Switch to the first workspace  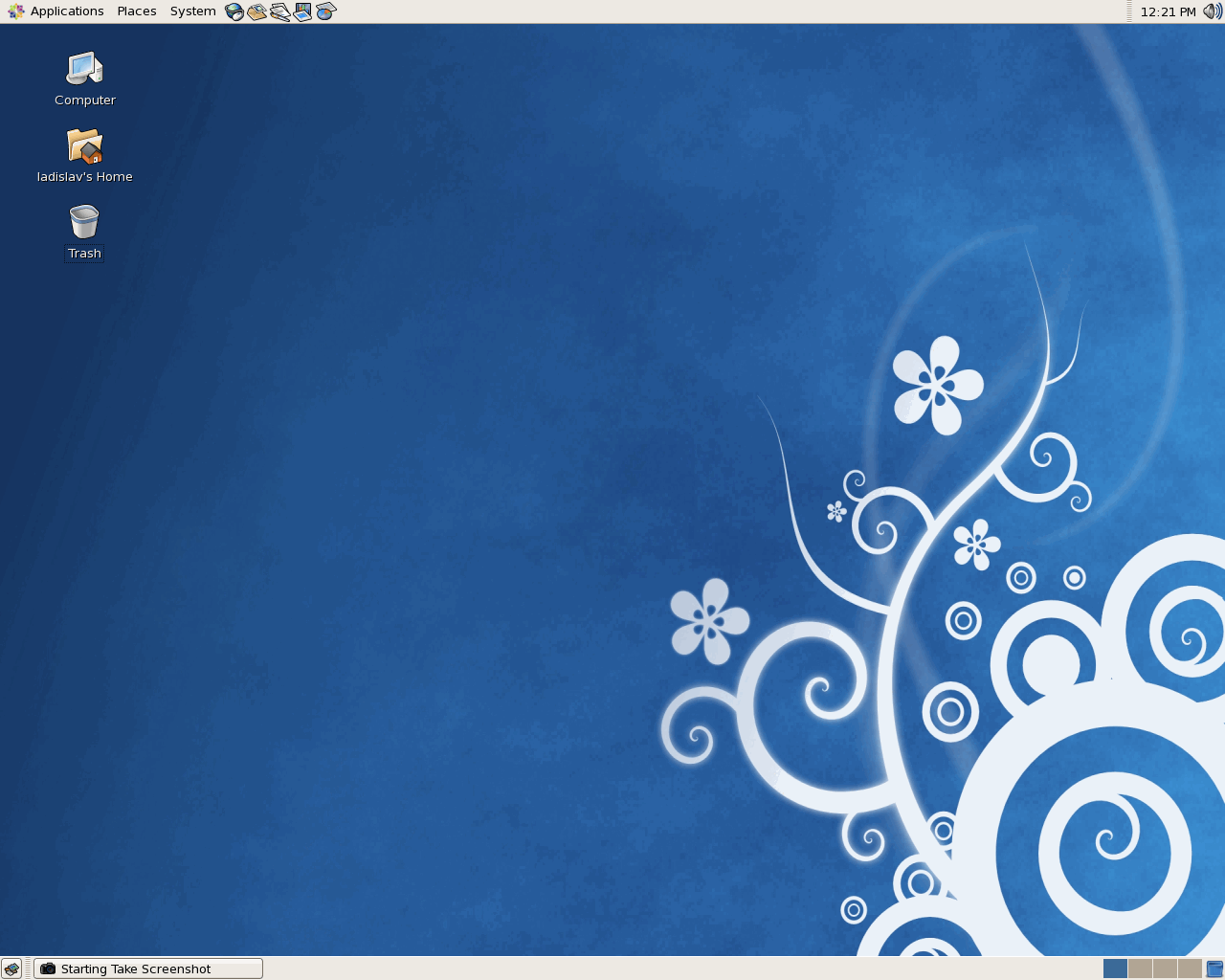tap(1115, 969)
